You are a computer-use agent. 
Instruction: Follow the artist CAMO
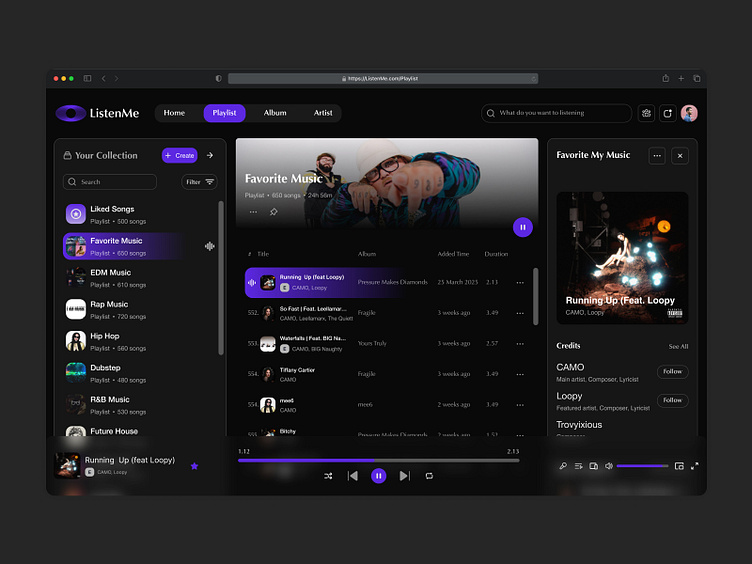pyautogui.click(x=673, y=371)
